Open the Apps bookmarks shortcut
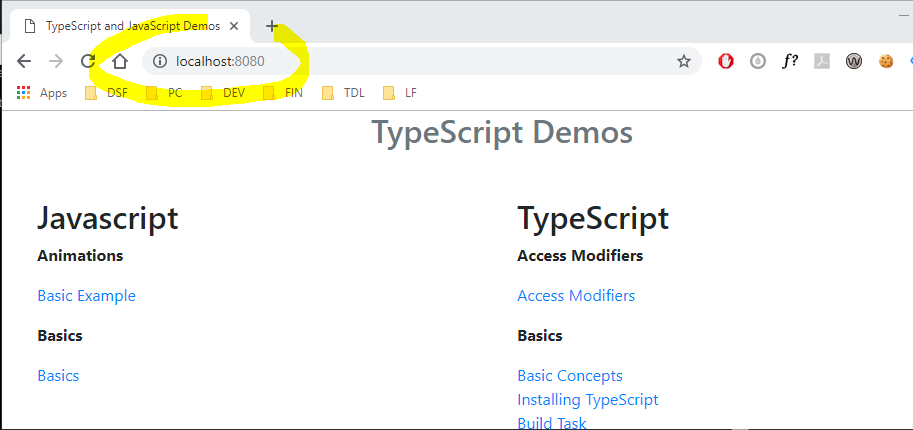 [42, 93]
